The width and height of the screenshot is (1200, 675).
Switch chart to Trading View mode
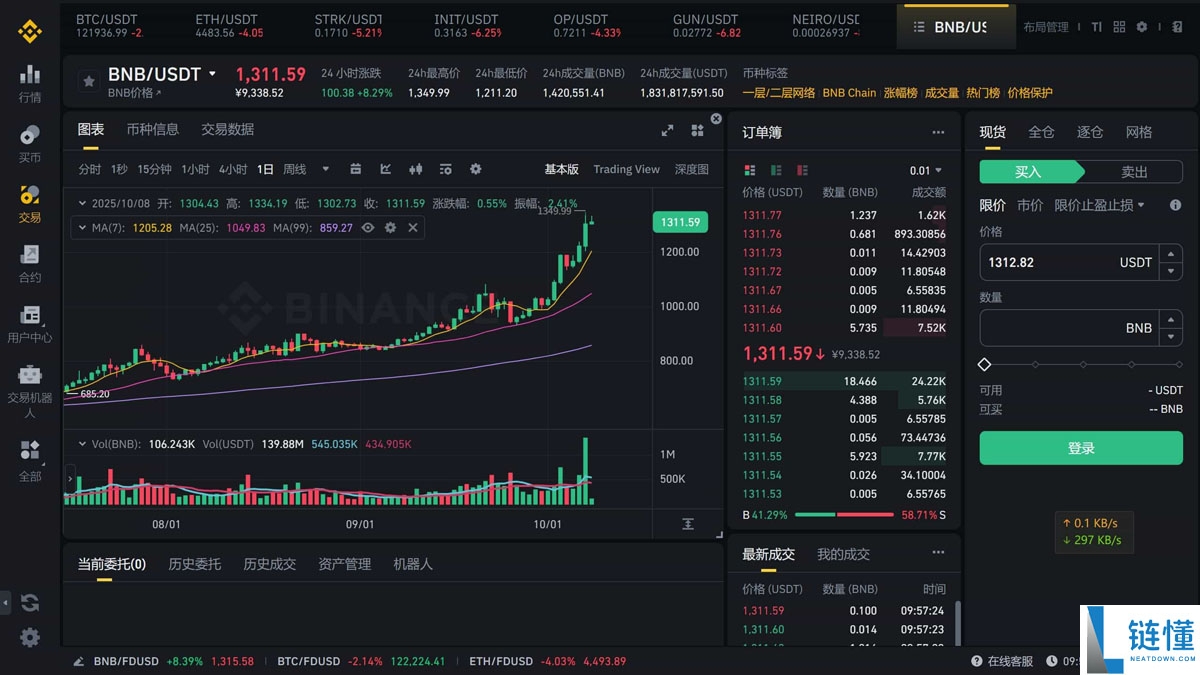pyautogui.click(x=627, y=169)
